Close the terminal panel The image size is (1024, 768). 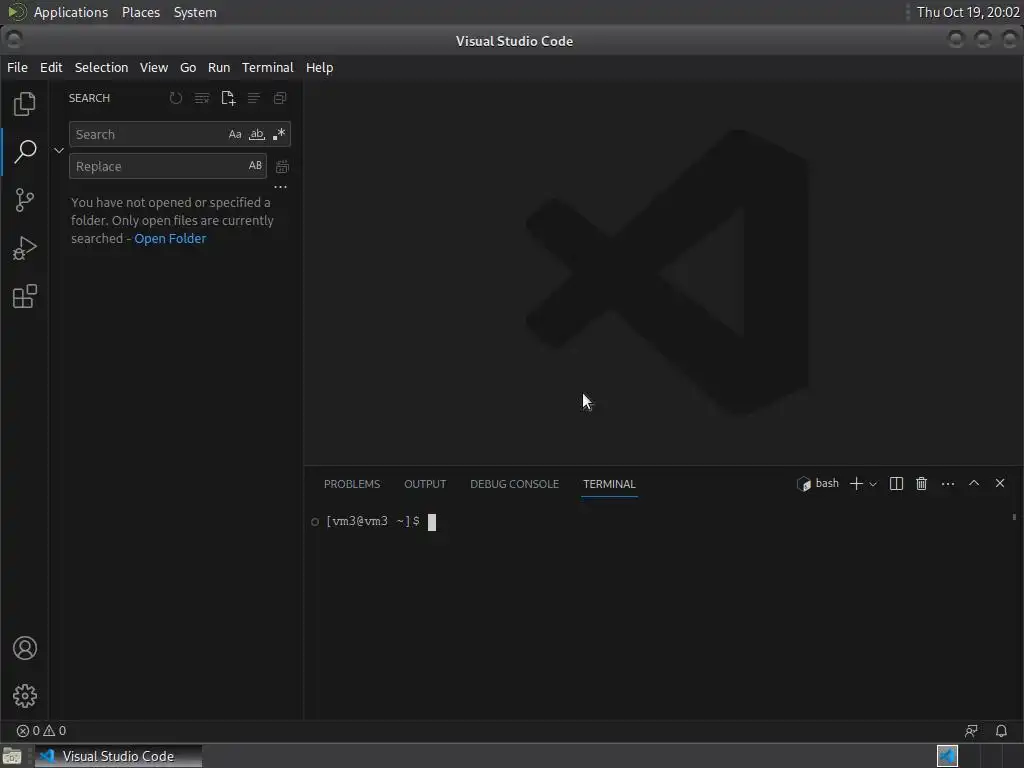(1000, 483)
